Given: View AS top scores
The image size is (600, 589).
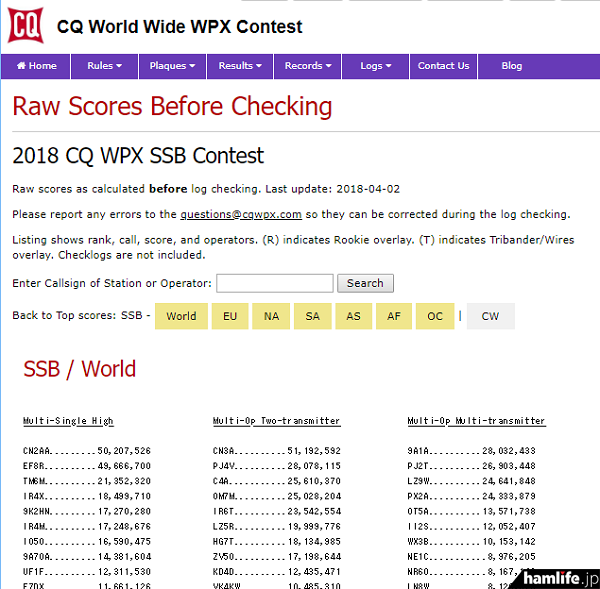Looking at the screenshot, I should click(x=353, y=316).
